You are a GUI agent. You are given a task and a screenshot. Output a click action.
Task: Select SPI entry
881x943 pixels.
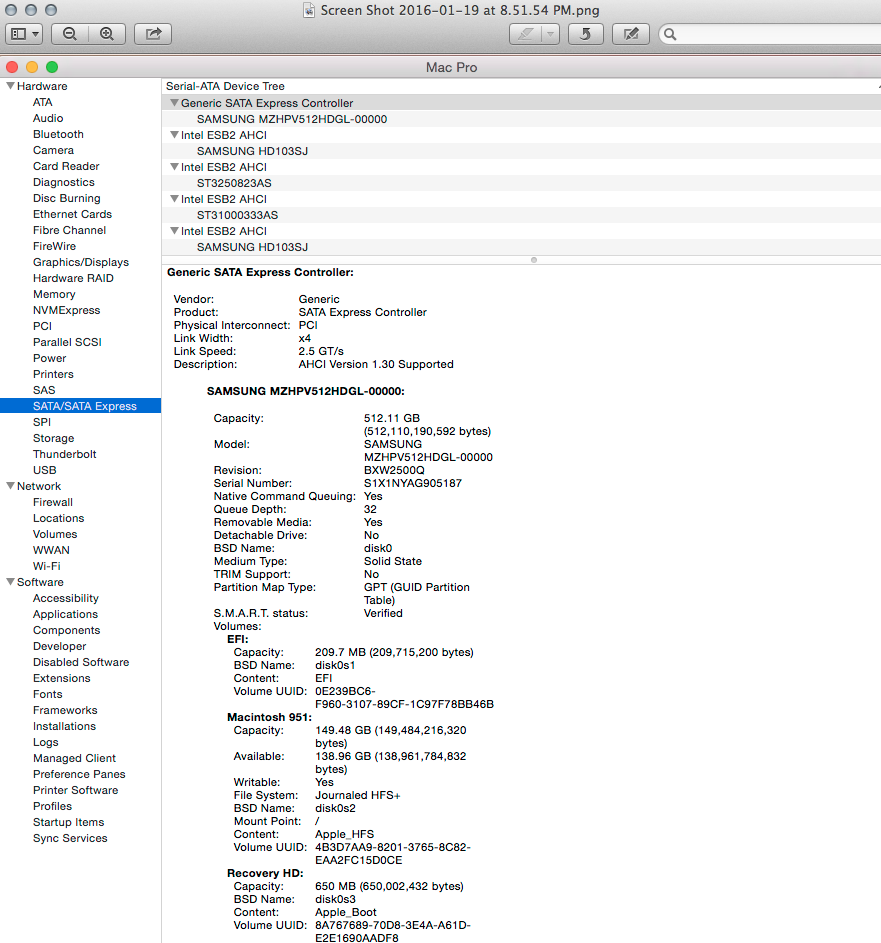pos(42,422)
